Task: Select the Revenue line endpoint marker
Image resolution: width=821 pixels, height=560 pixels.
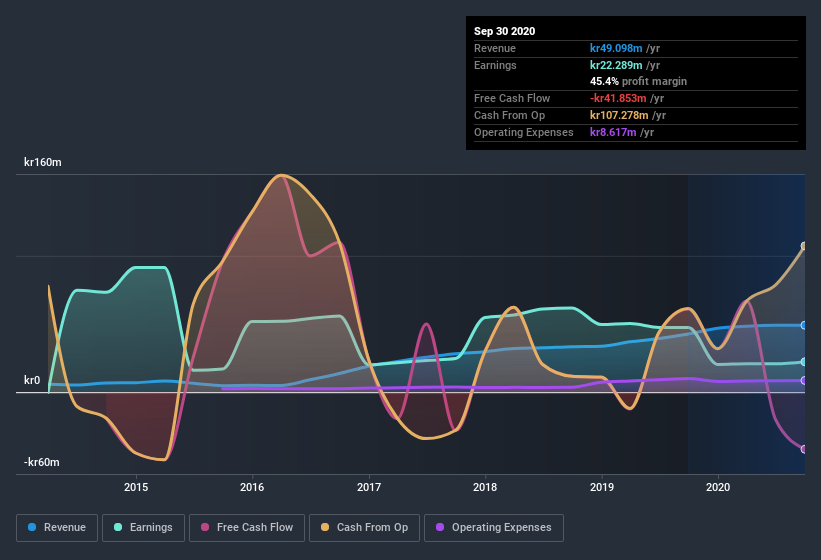Action: click(x=804, y=326)
